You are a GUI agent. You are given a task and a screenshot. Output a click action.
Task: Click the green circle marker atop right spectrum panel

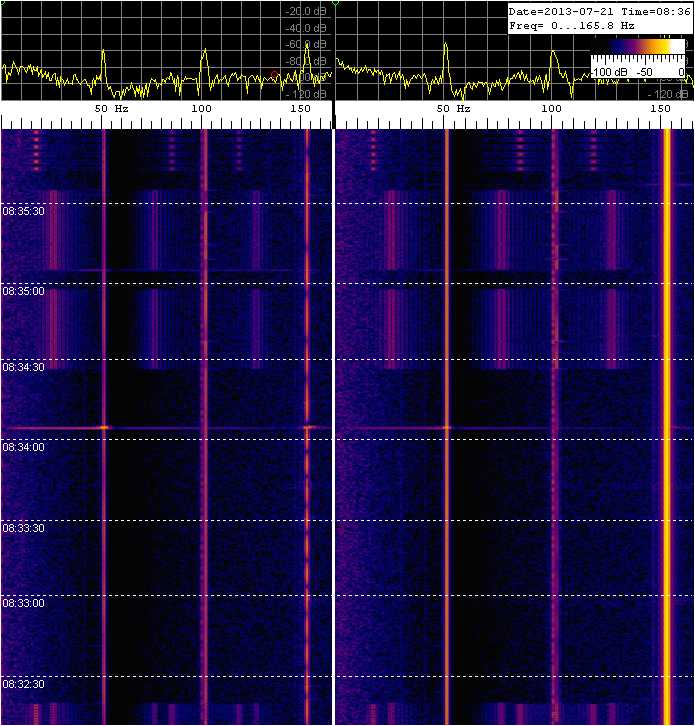pos(337,3)
